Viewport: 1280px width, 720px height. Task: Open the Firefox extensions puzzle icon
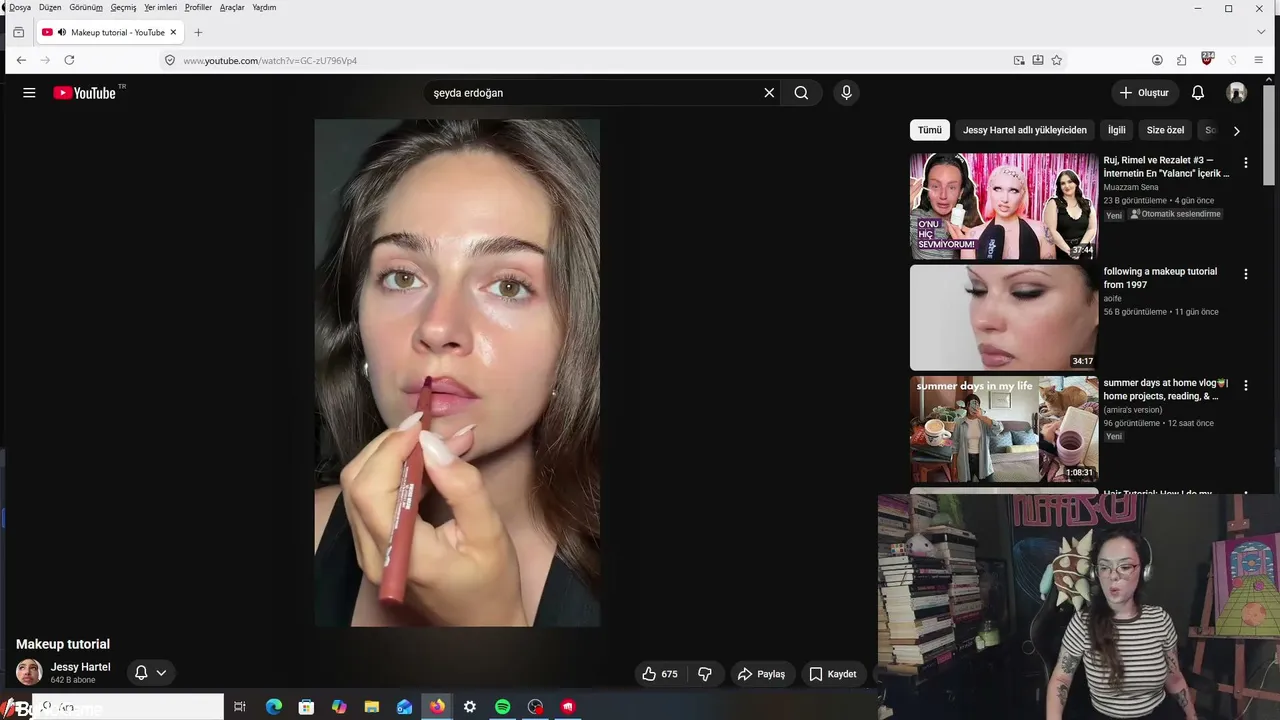tap(1182, 60)
